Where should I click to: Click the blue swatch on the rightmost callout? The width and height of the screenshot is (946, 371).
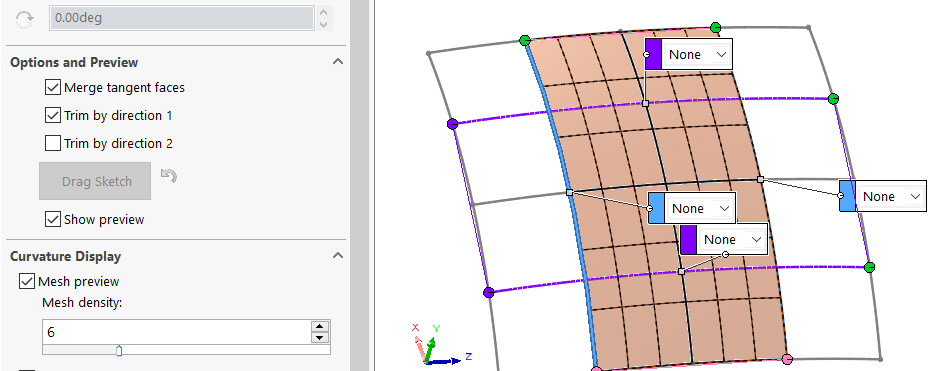click(x=848, y=196)
